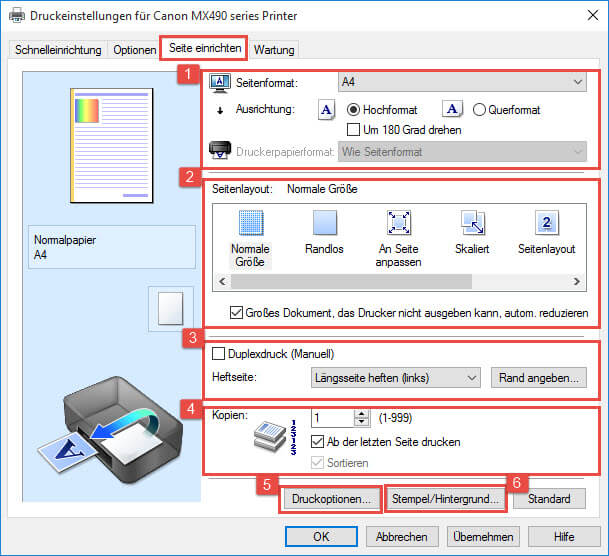The image size is (609, 556).
Task: Click the Abbrechen button
Action: (x=402, y=537)
